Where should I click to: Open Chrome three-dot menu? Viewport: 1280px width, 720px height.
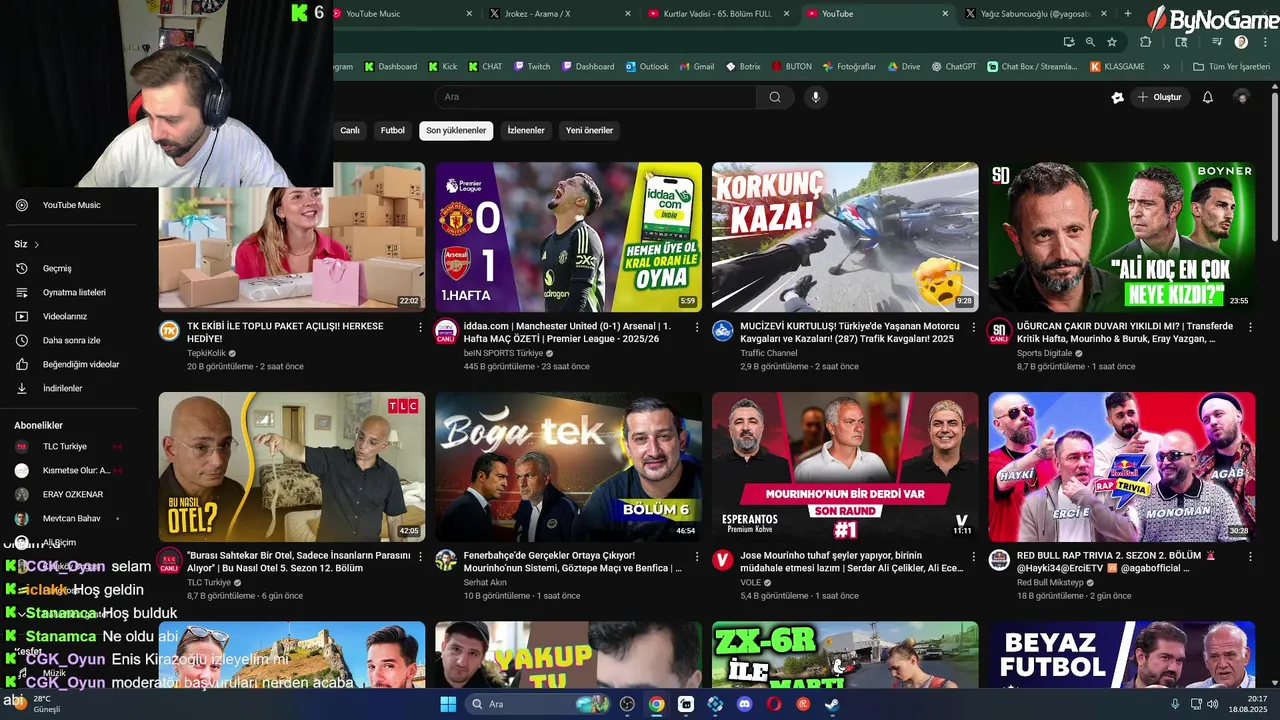pos(1264,42)
